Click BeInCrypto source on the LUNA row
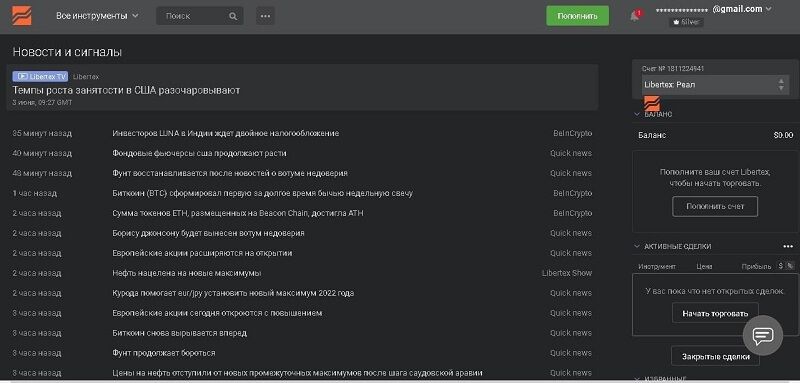Viewport: 800px width, 383px height. click(x=573, y=133)
